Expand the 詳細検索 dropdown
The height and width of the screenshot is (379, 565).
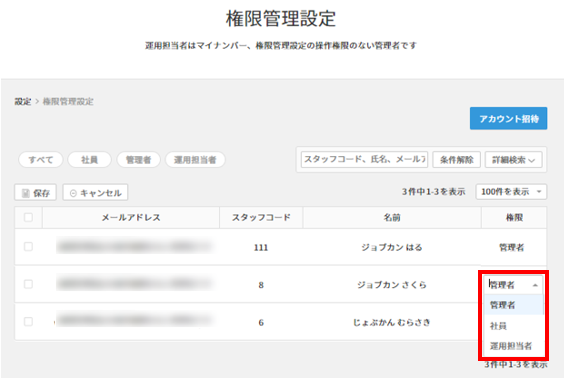pos(513,160)
